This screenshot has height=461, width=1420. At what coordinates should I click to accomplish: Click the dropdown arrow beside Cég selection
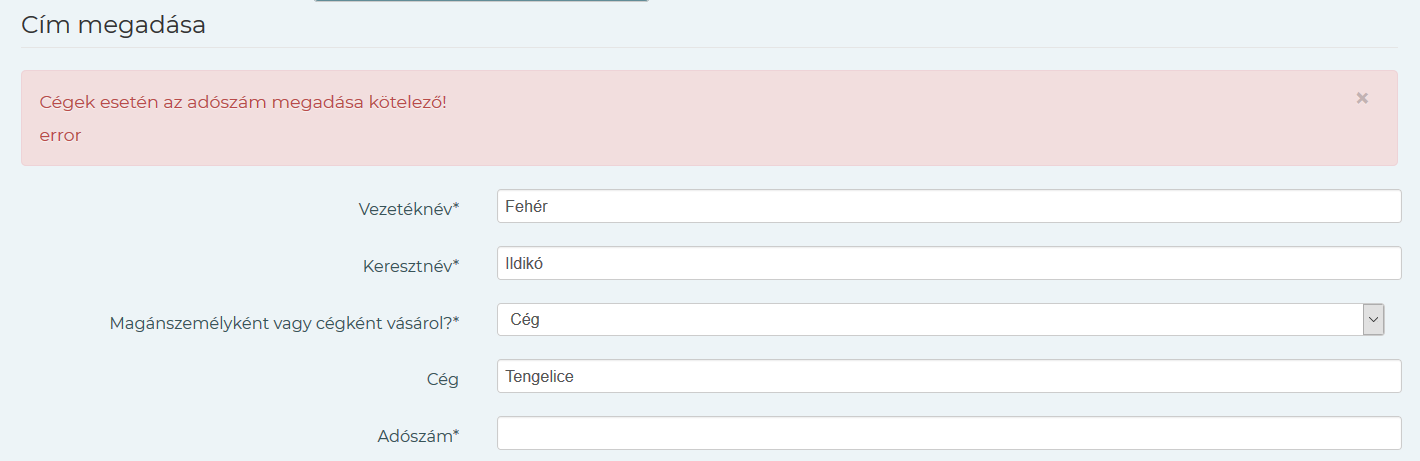coord(1373,320)
